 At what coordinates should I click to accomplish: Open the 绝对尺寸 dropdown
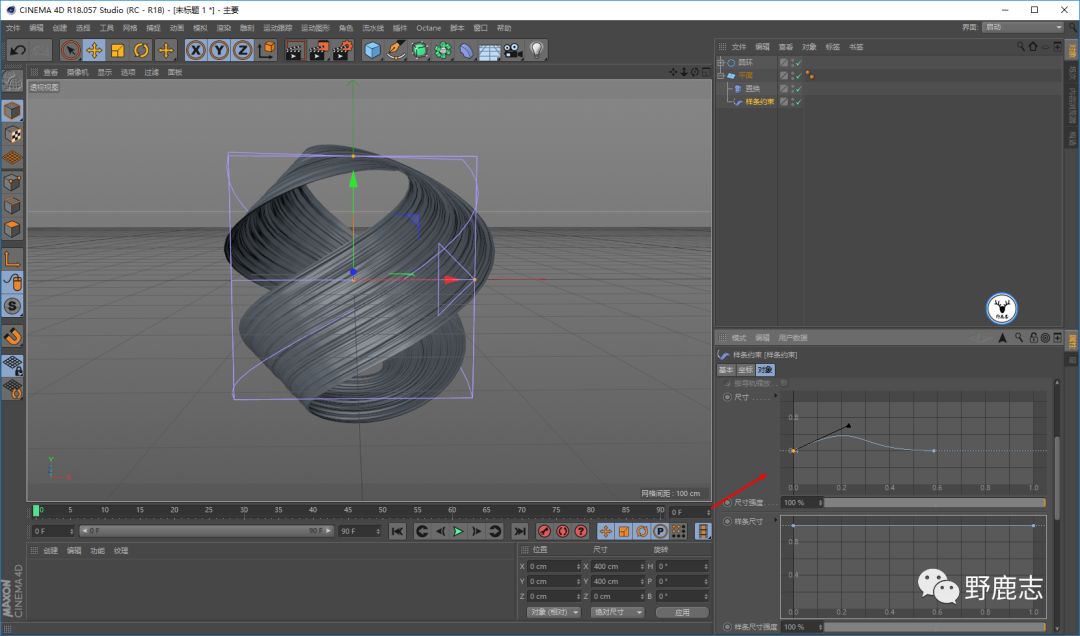coord(617,612)
